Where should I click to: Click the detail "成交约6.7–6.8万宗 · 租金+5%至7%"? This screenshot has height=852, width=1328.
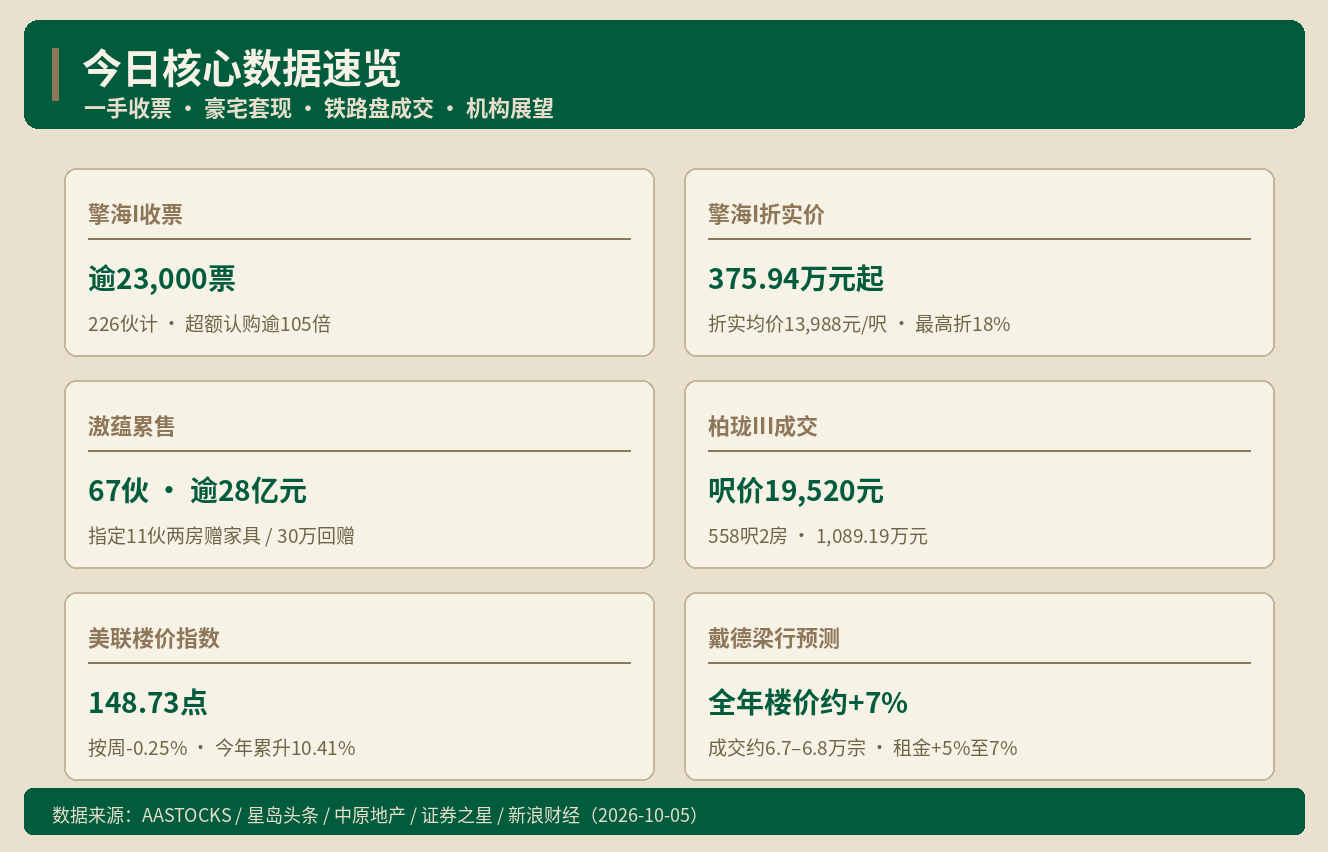click(863, 748)
